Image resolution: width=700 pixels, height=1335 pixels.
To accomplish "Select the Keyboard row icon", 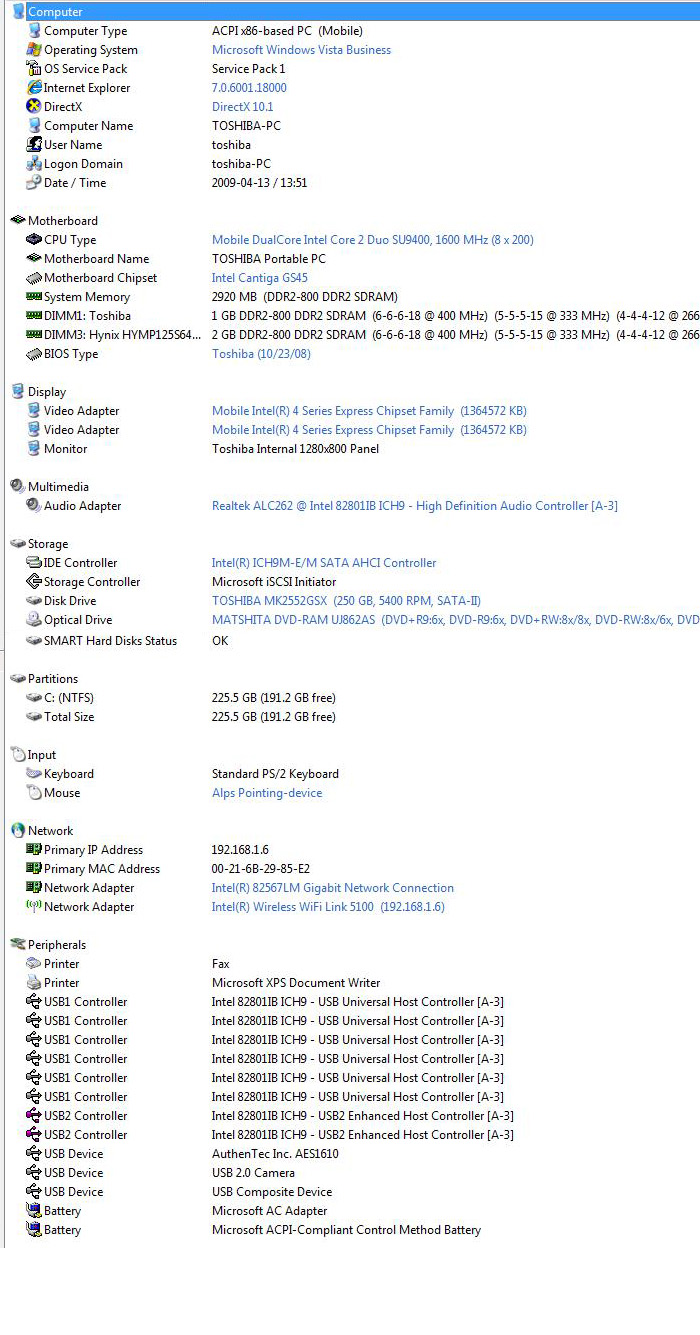I will click(x=34, y=774).
